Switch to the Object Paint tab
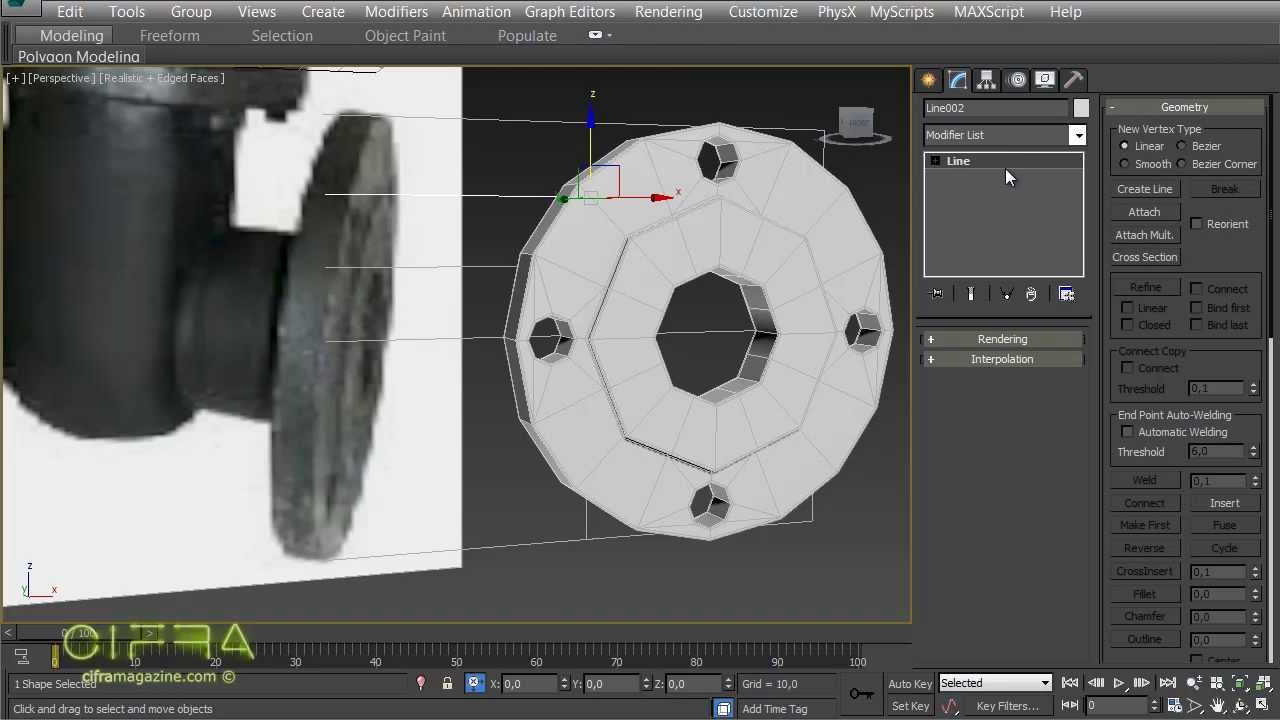This screenshot has width=1280, height=720. 405,36
